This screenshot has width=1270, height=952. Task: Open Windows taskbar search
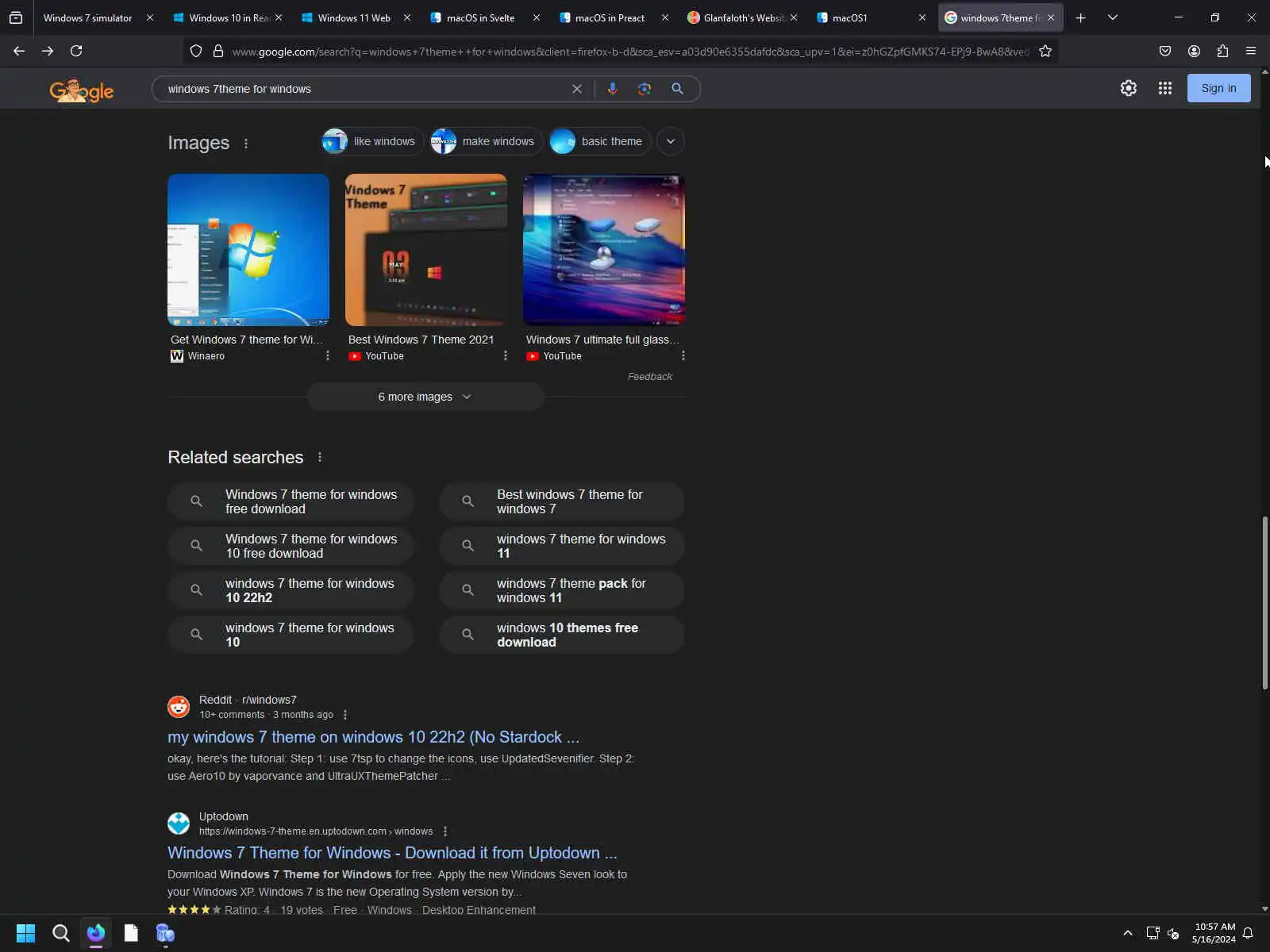(60, 933)
